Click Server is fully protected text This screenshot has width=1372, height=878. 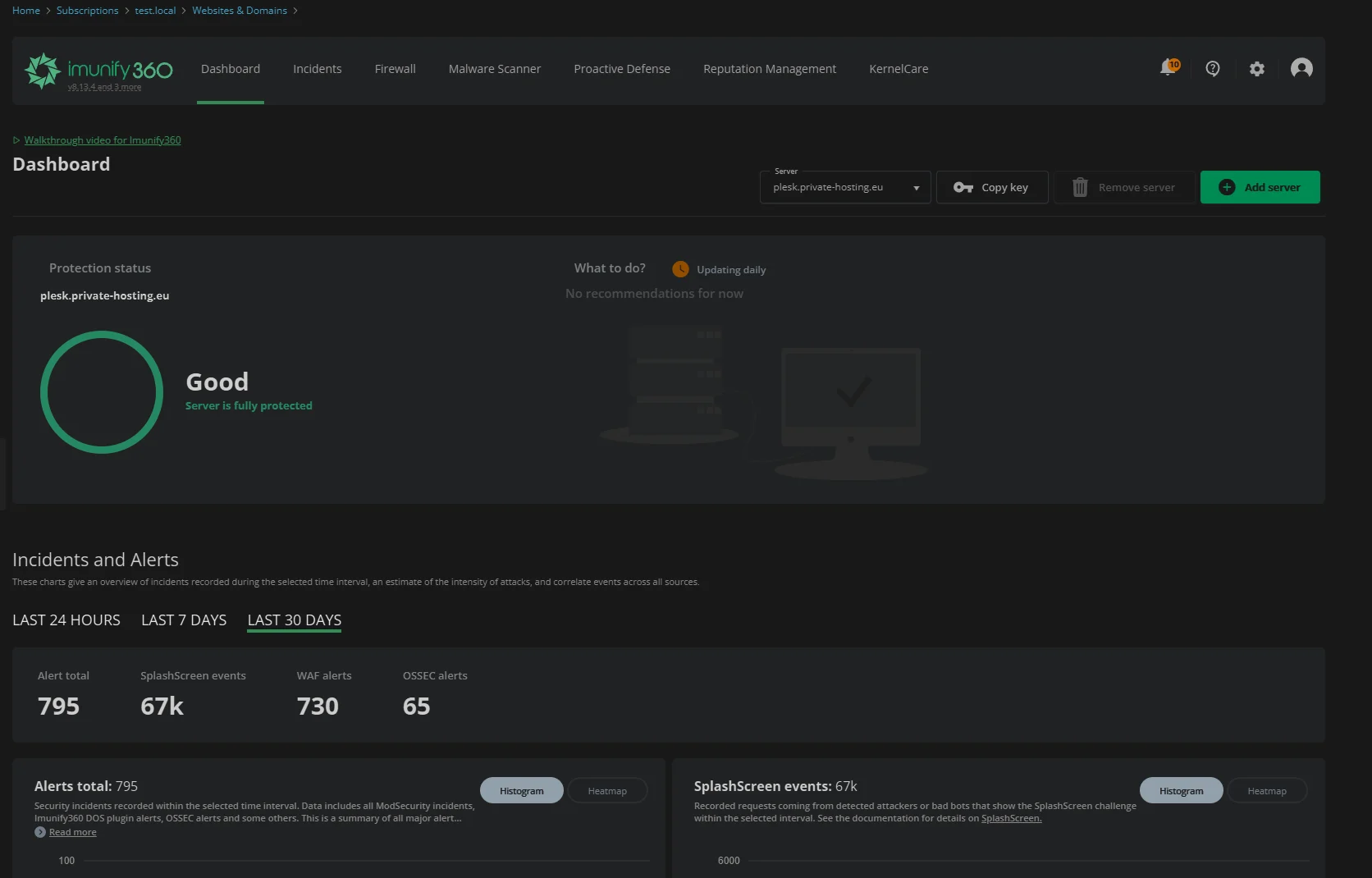249,405
